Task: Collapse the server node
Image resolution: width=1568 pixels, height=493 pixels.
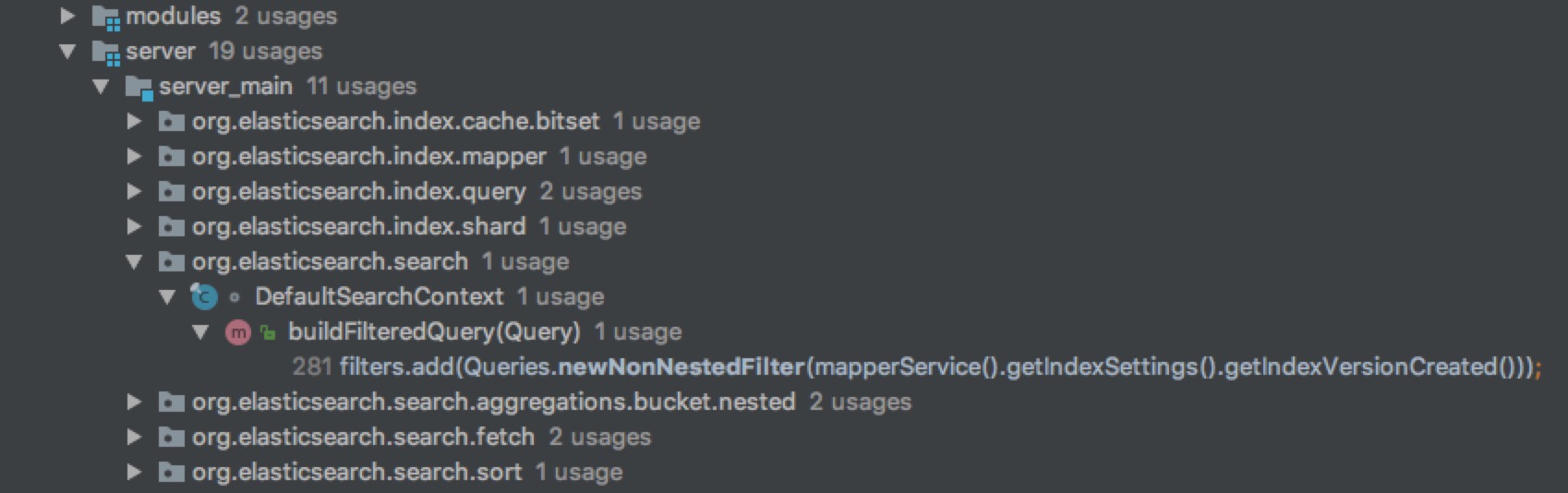Action: (67, 52)
